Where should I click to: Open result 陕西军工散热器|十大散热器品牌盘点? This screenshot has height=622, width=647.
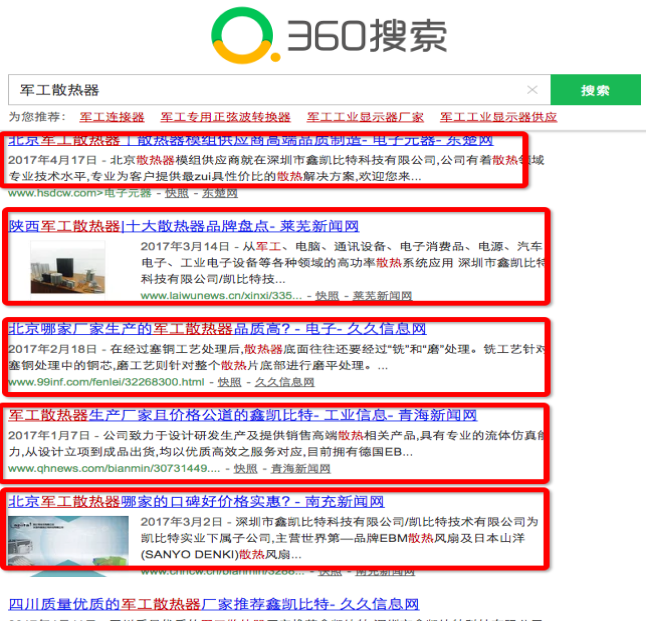click(x=184, y=226)
